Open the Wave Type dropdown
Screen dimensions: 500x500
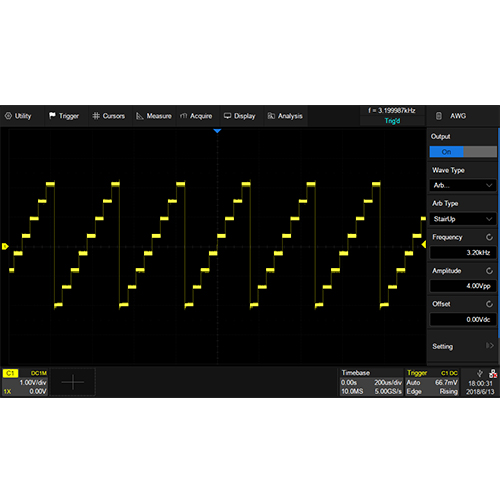pos(463,185)
